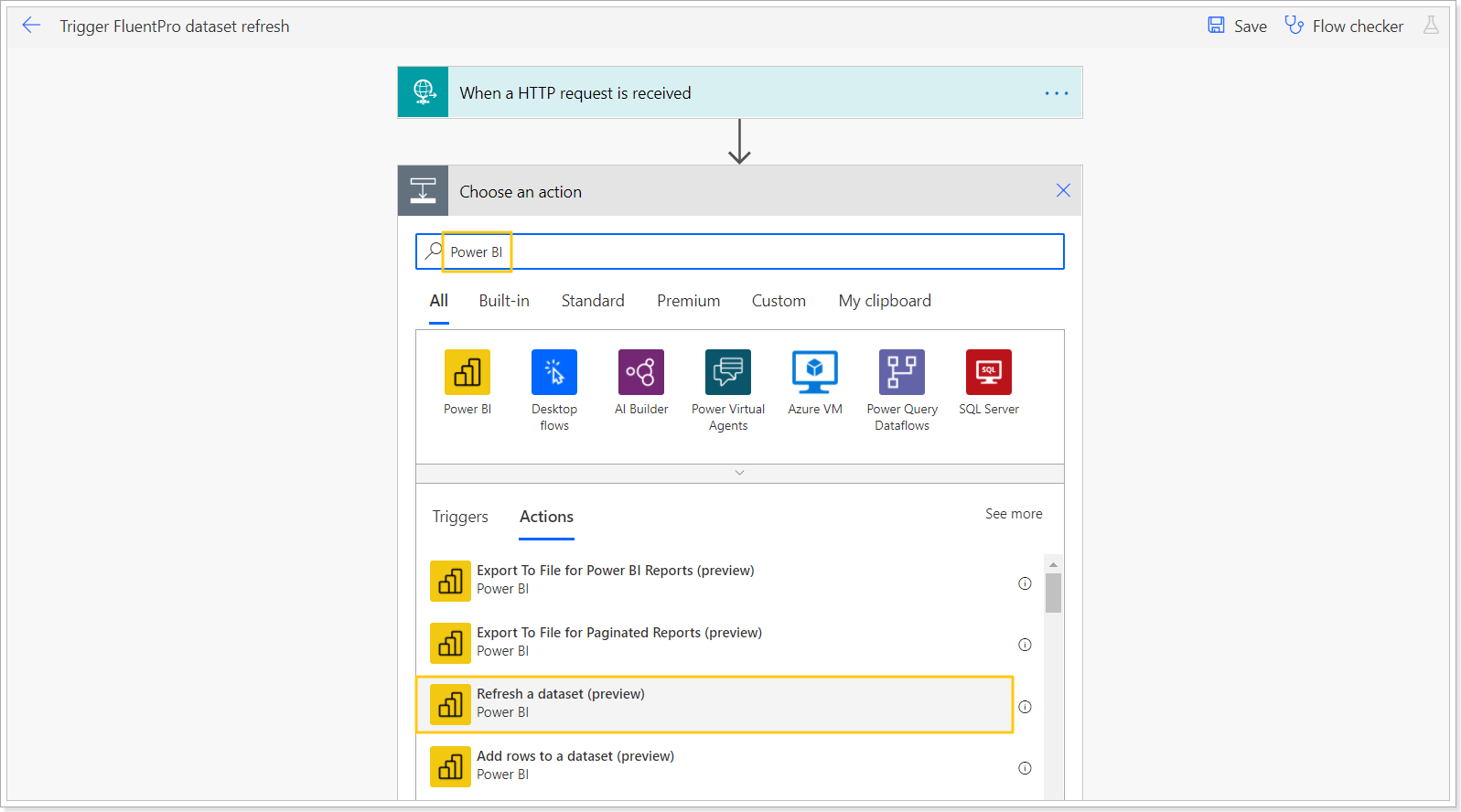
Task: Select Add rows to a dataset (preview)
Action: 714,766
